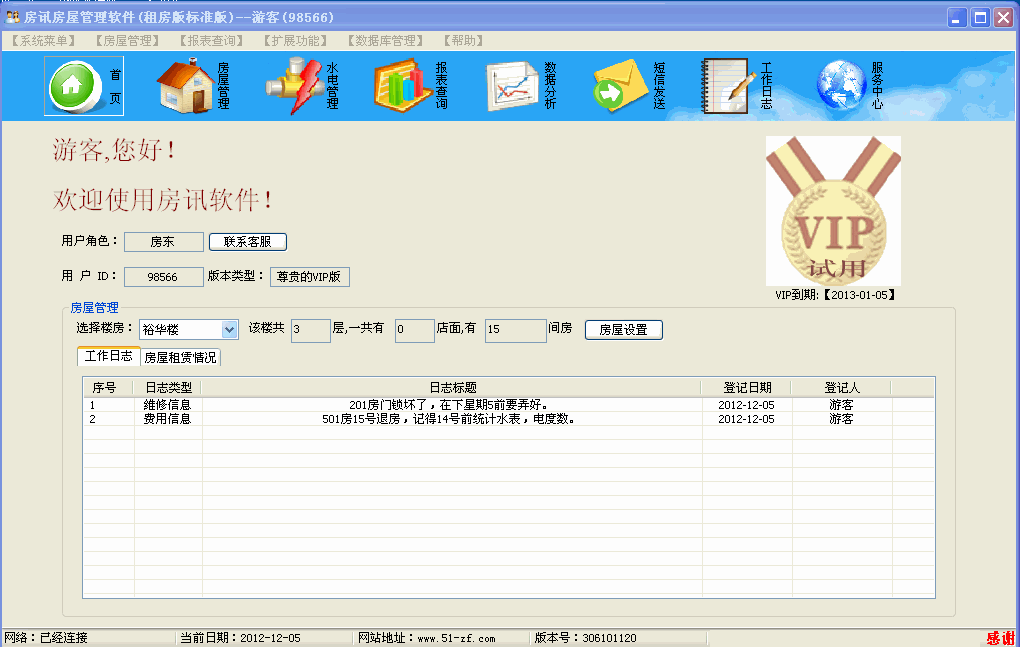The height and width of the screenshot is (647, 1020).
Task: Click the 维修信息 log type cell
Action: point(168,404)
